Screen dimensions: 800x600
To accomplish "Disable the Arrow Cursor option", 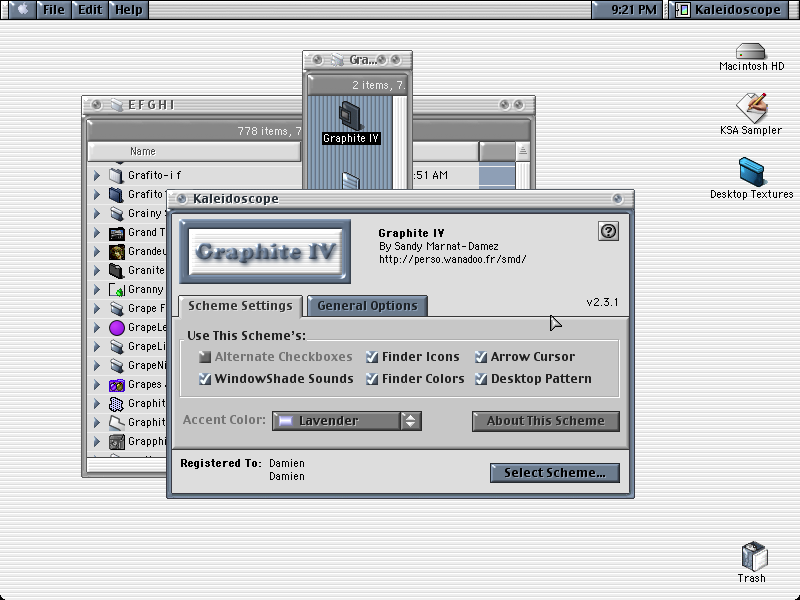I will pyautogui.click(x=481, y=357).
